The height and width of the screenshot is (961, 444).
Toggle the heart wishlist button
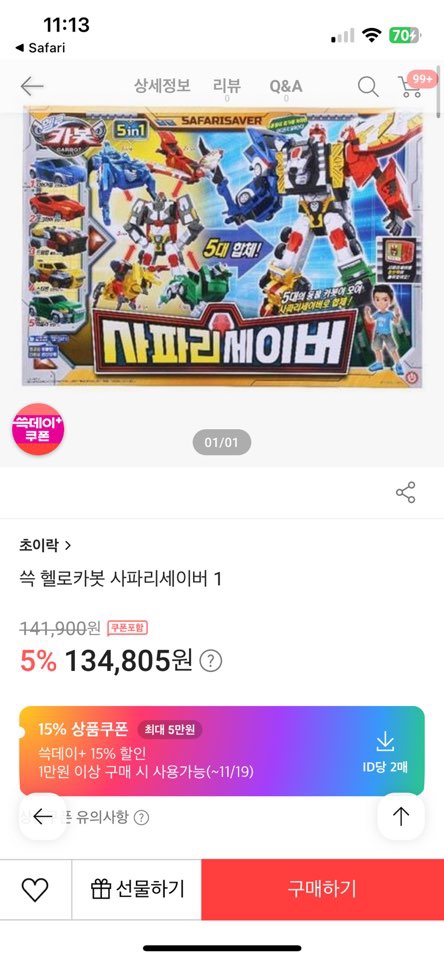(x=35, y=889)
